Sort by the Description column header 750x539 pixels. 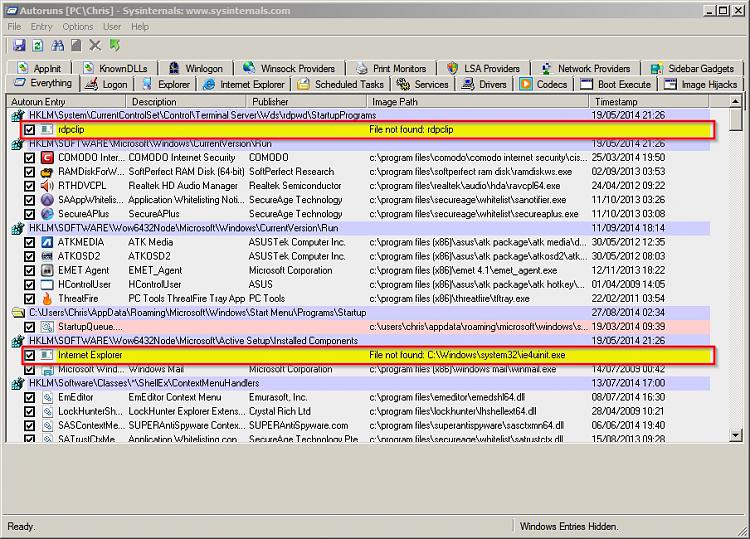186,101
